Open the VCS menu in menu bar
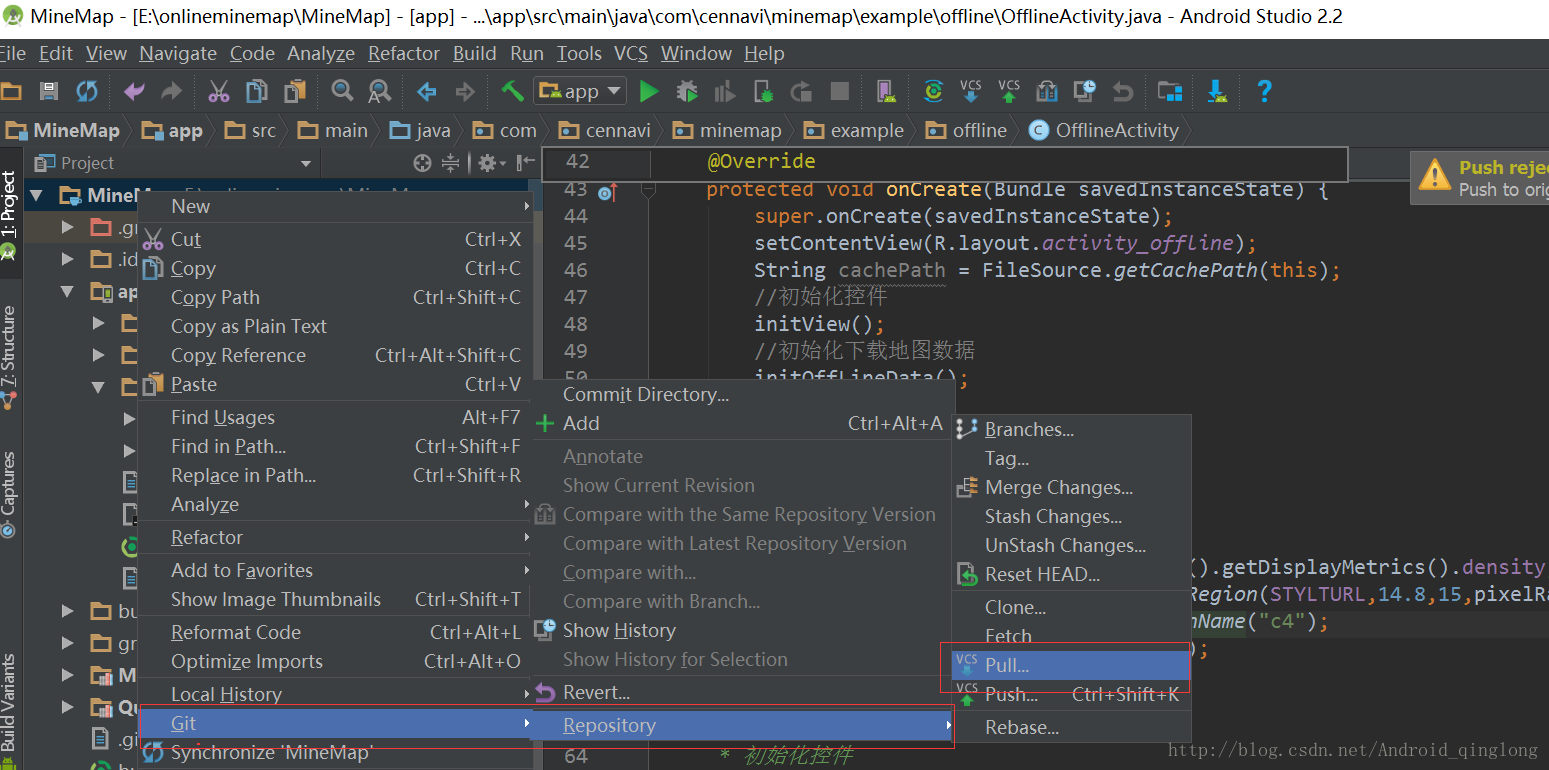Image resolution: width=1549 pixels, height=770 pixels. coord(631,54)
